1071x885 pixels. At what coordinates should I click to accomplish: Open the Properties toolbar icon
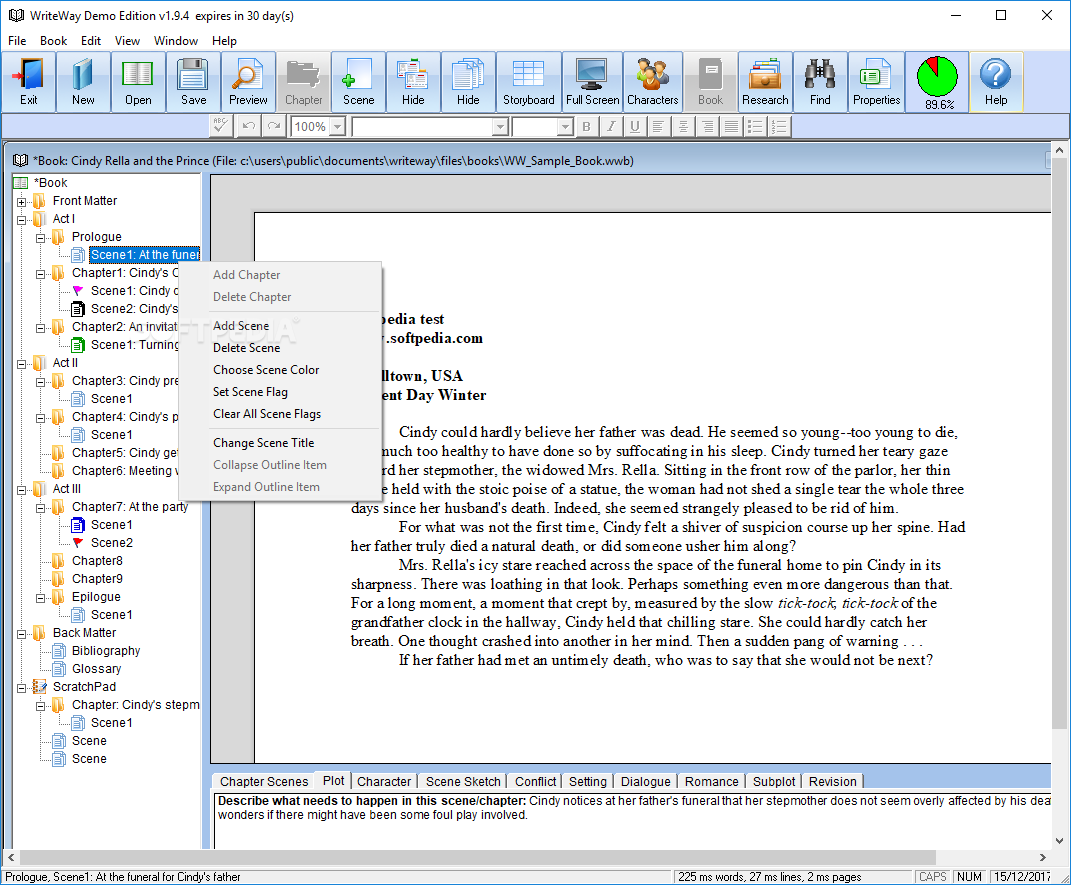click(x=876, y=82)
